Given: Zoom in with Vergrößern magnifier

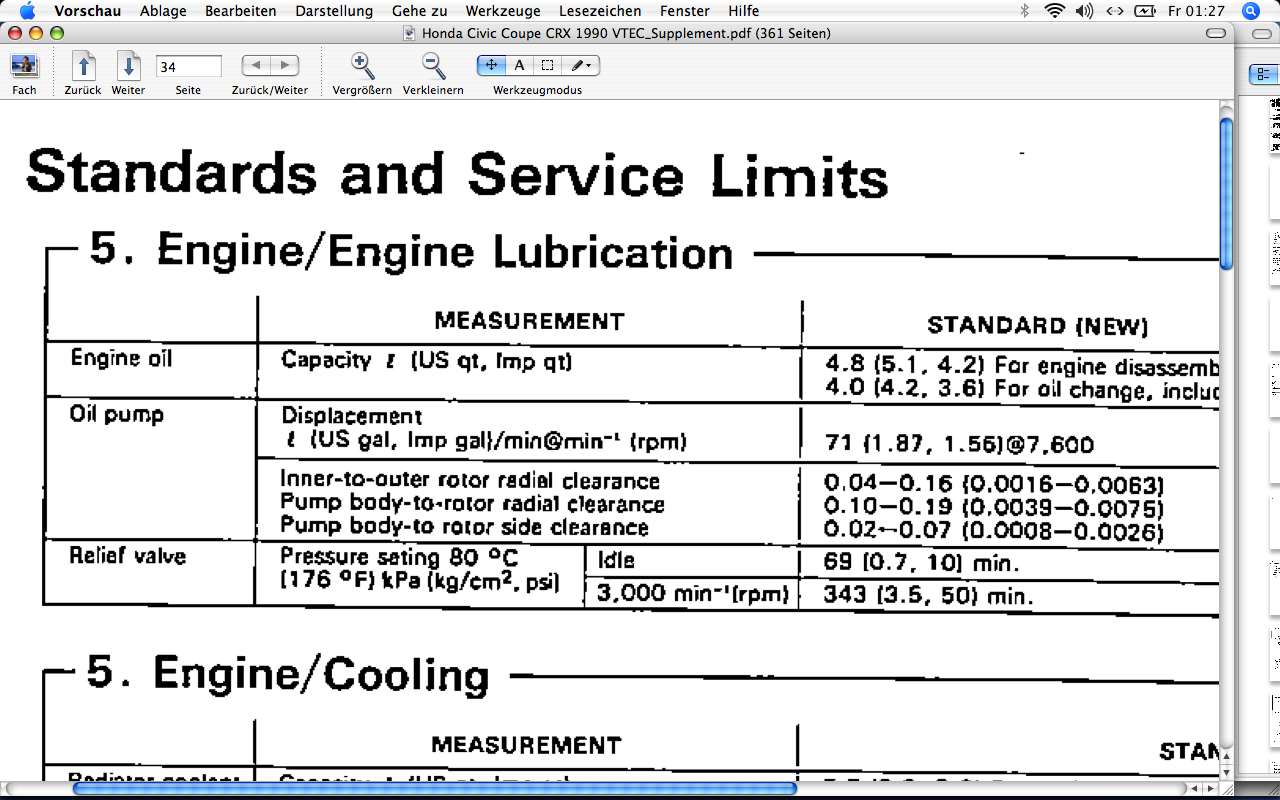Looking at the screenshot, I should [362, 67].
